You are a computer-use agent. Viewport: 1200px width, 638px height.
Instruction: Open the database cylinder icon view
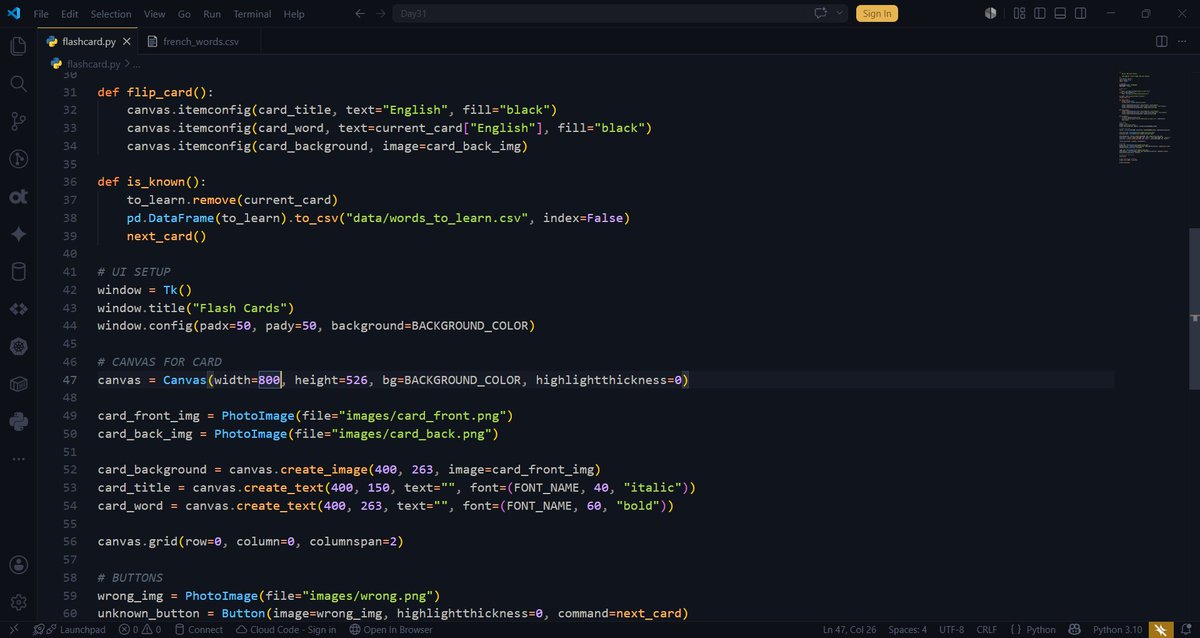[x=18, y=272]
